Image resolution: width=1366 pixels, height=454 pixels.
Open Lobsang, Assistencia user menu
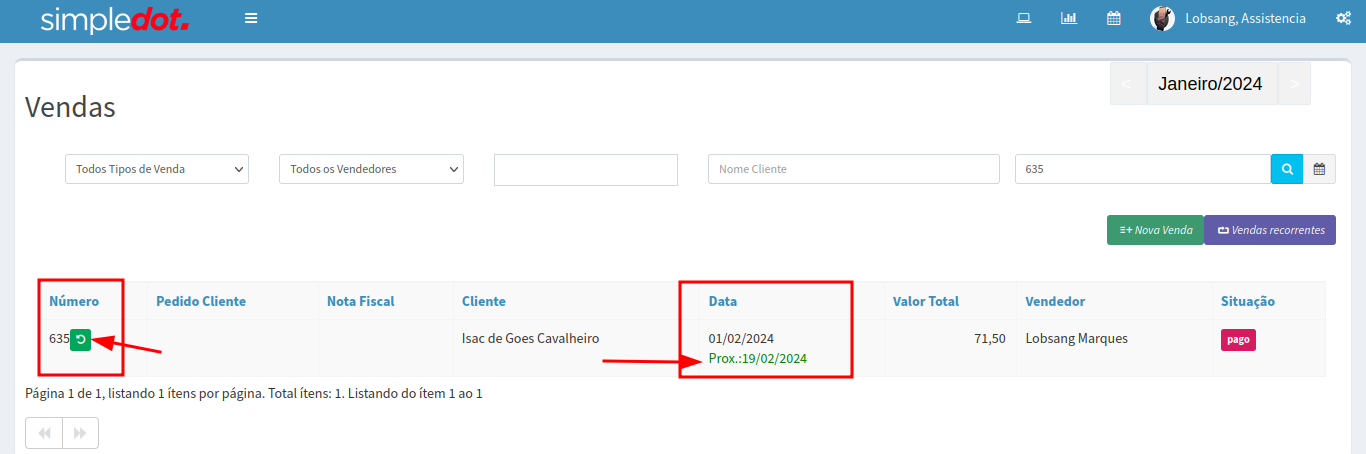(x=1245, y=18)
